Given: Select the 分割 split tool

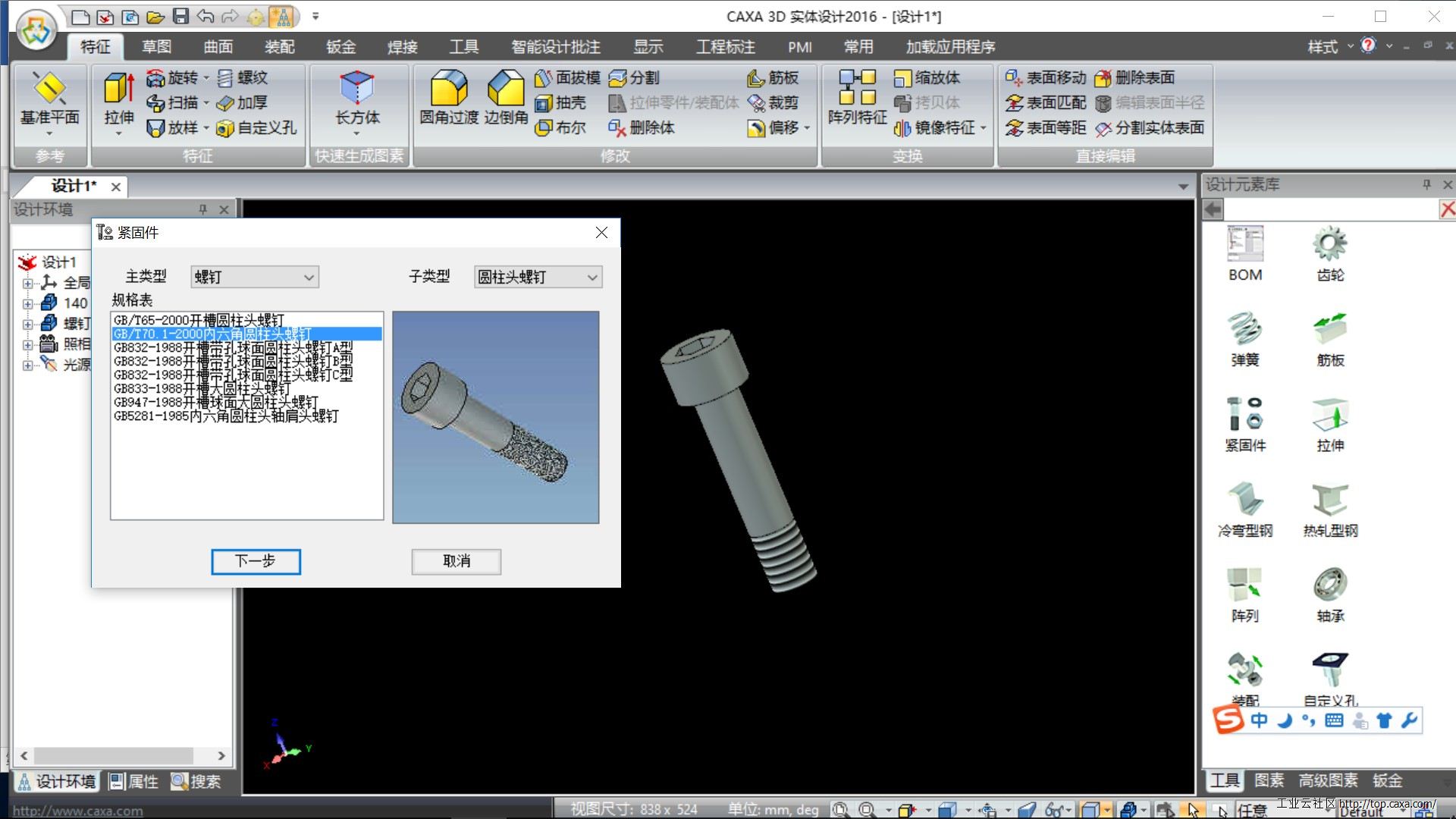Looking at the screenshot, I should click(635, 77).
